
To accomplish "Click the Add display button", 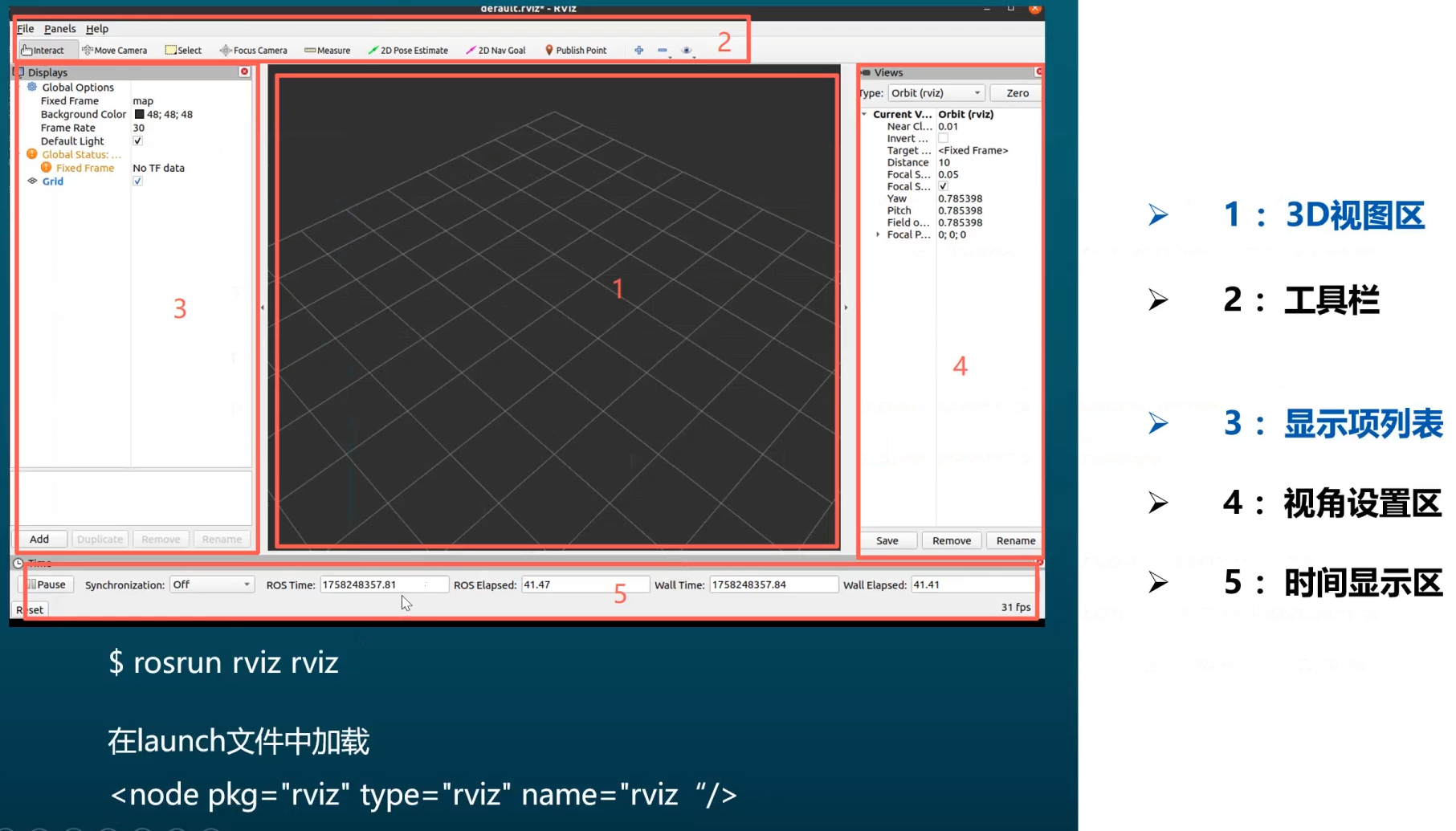I will [x=39, y=540].
